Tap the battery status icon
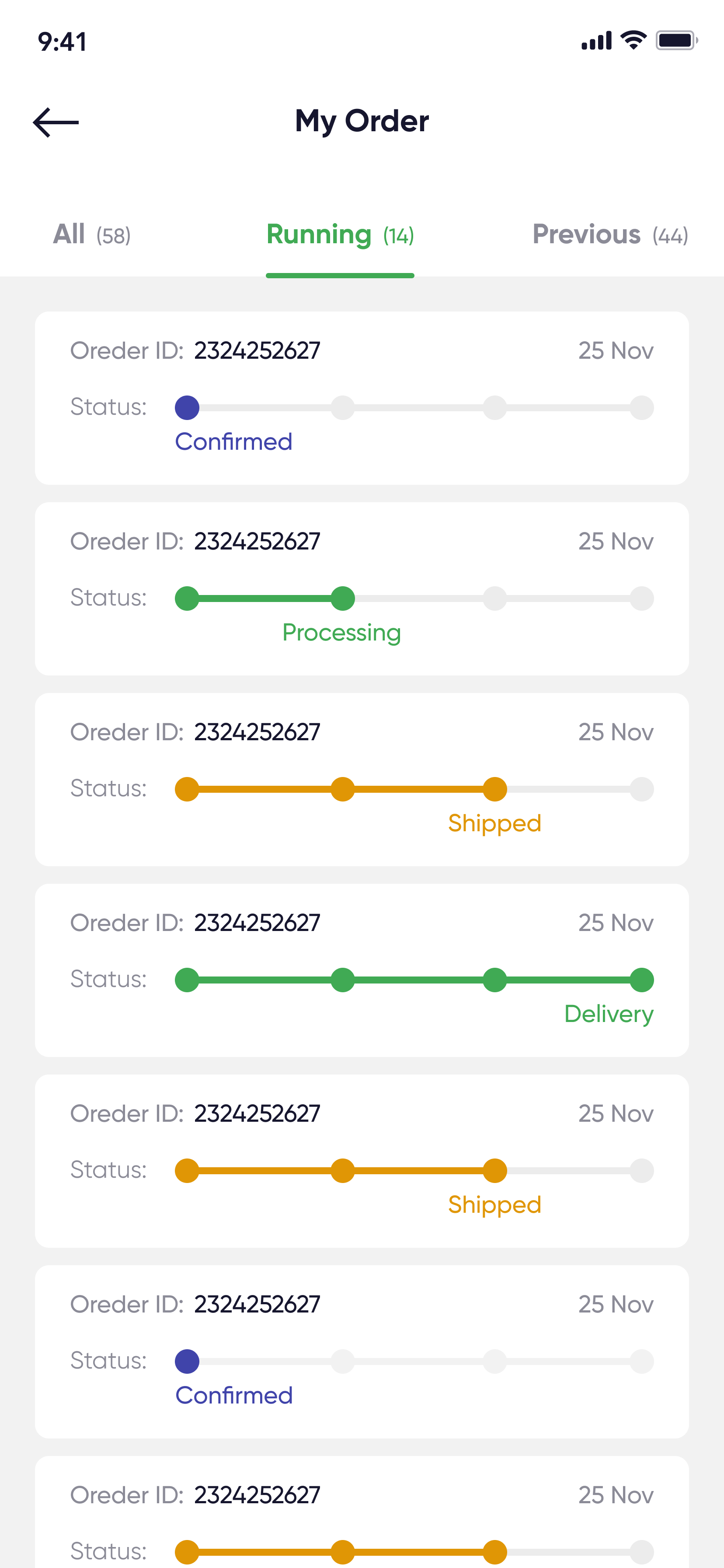Image resolution: width=724 pixels, height=1568 pixels. [676, 40]
